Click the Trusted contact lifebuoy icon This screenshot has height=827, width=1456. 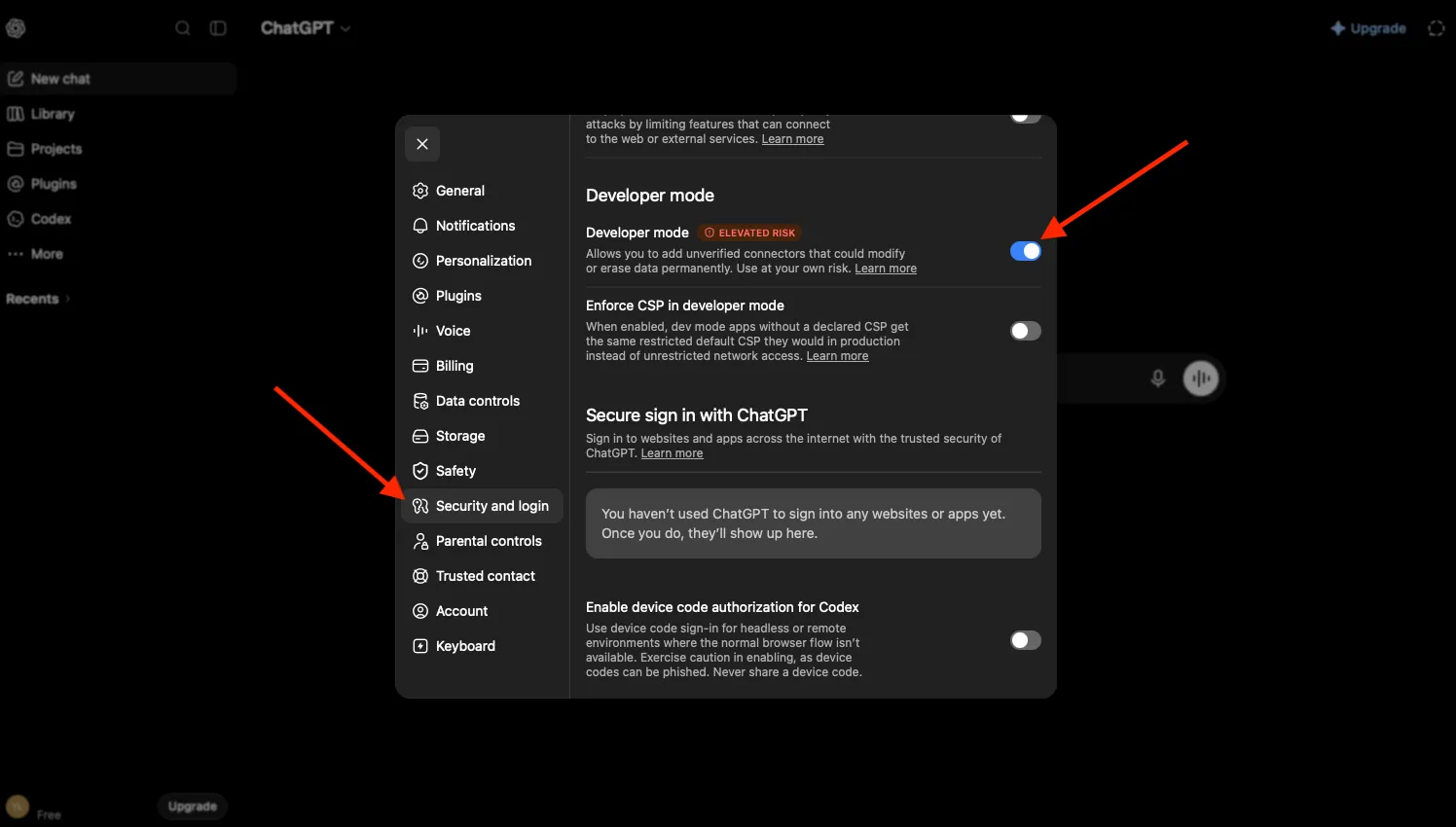click(x=420, y=576)
